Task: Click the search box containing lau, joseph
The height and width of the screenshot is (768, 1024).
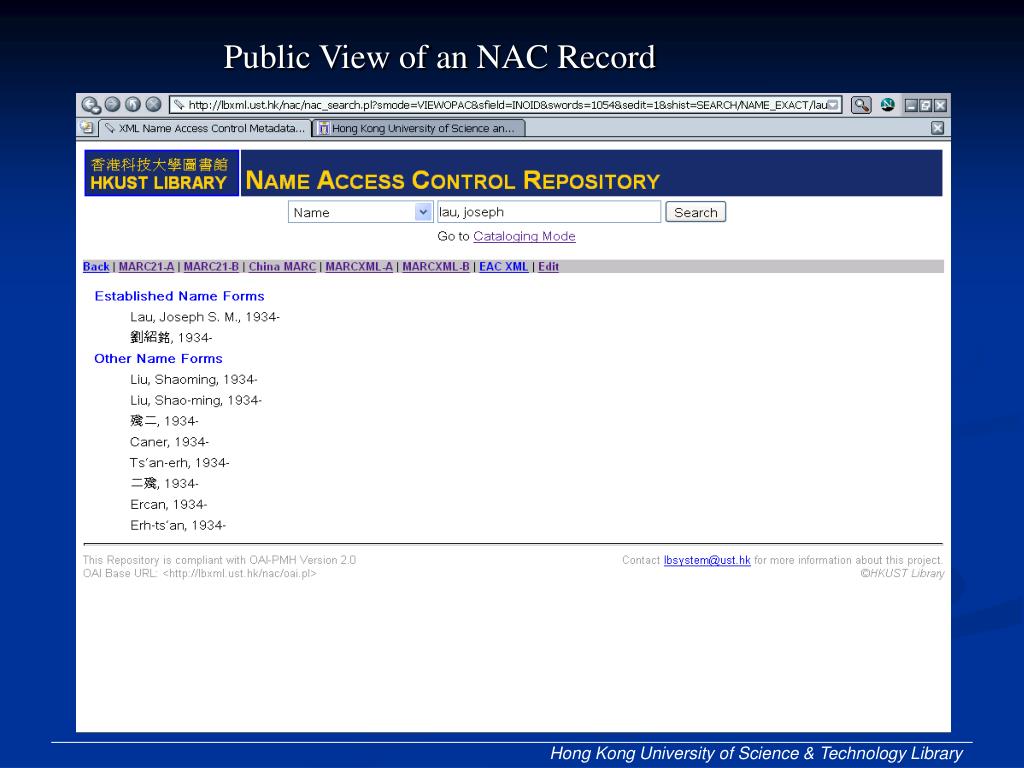Action: pos(549,212)
